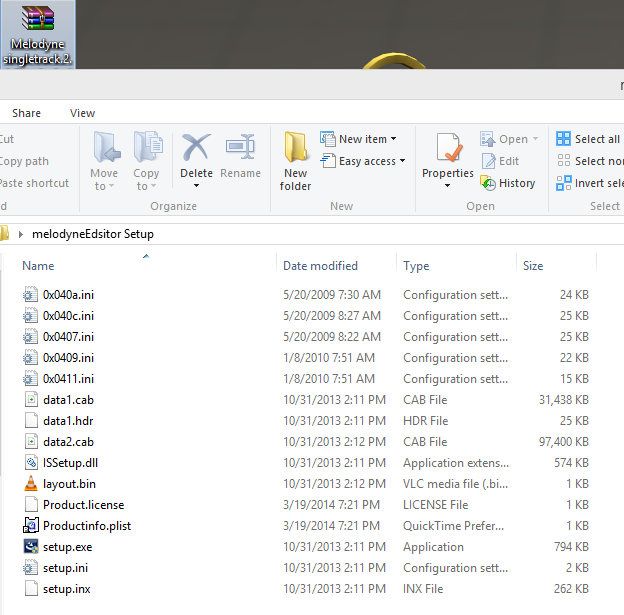Expand the address bar breadcrumb arrow
The height and width of the screenshot is (615, 624).
tap(21, 234)
